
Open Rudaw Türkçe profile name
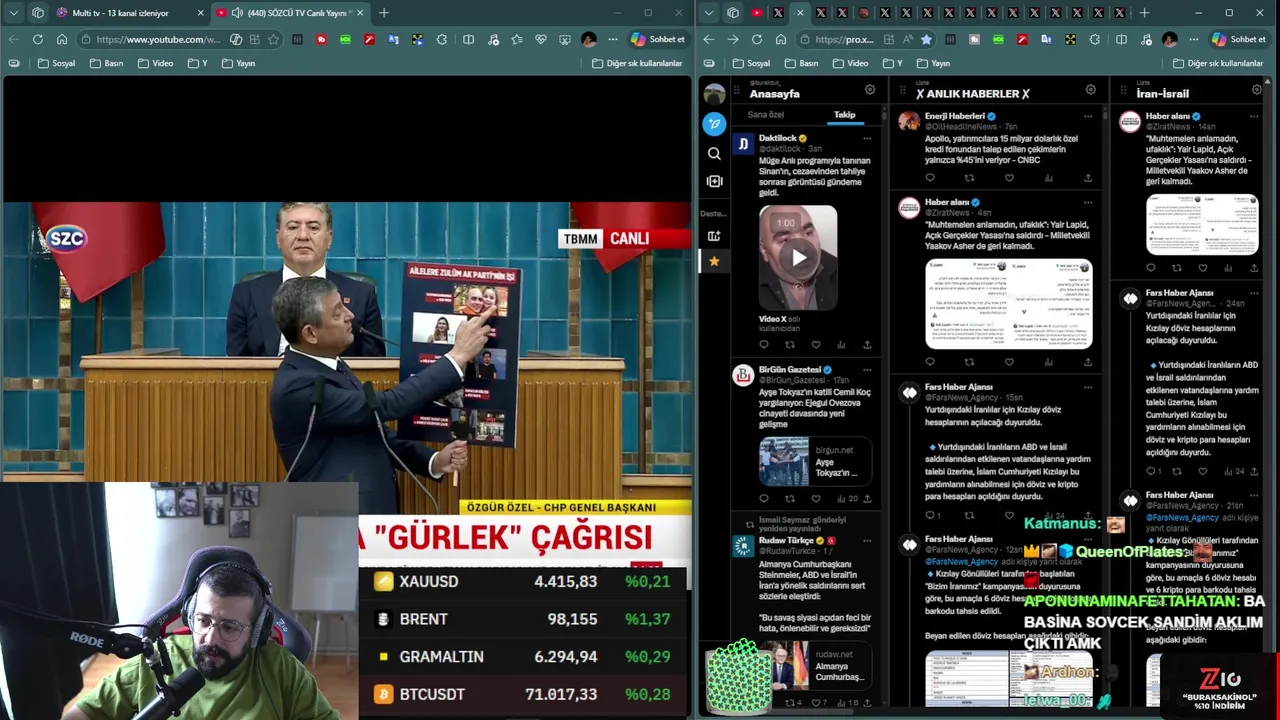point(786,540)
